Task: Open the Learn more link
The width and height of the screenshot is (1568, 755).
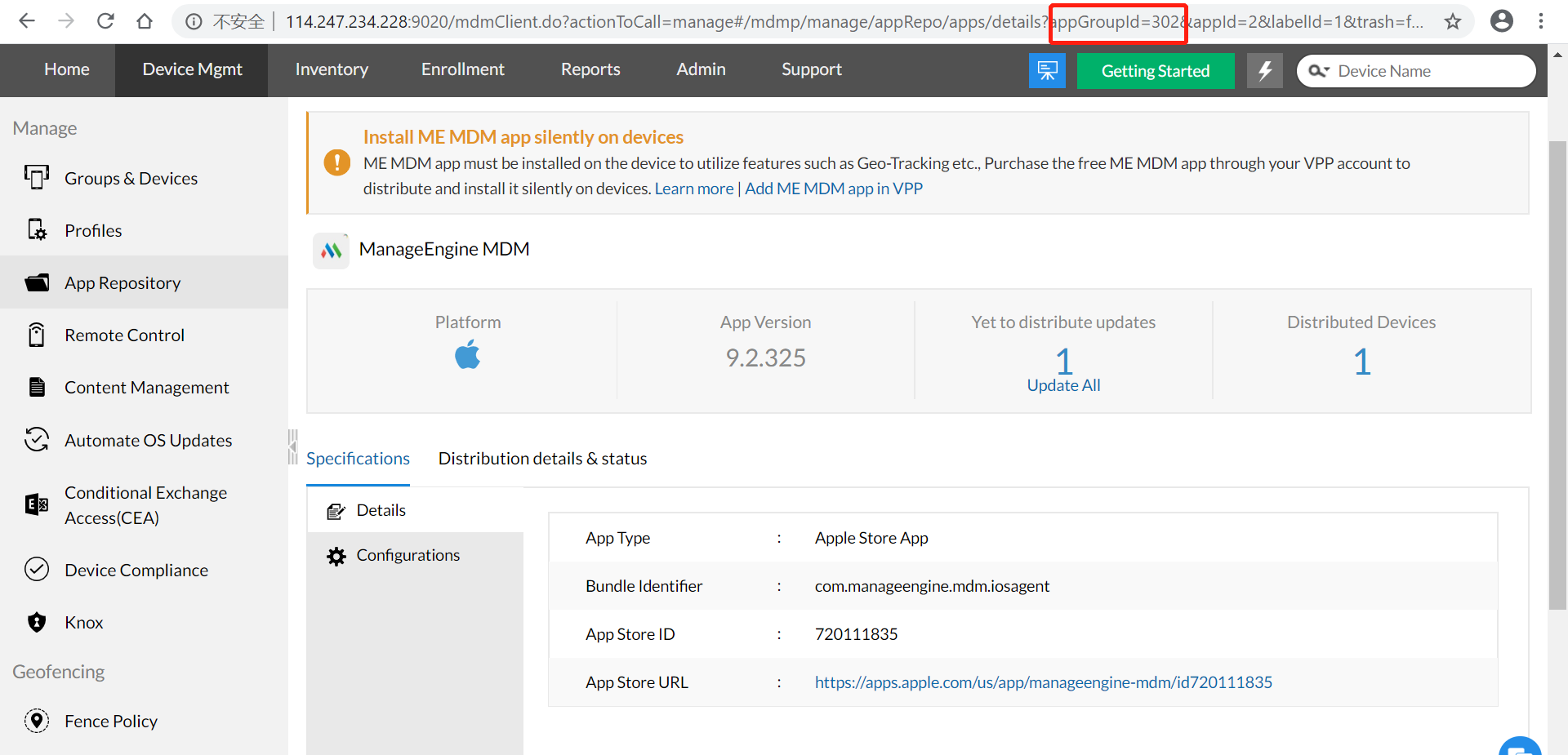Action: coord(694,189)
